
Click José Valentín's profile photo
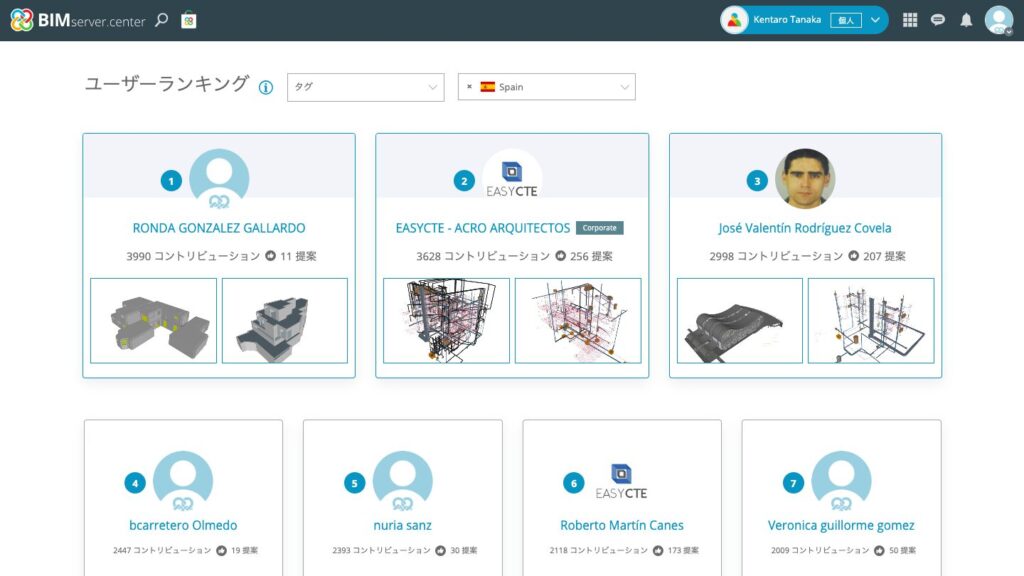click(x=805, y=178)
